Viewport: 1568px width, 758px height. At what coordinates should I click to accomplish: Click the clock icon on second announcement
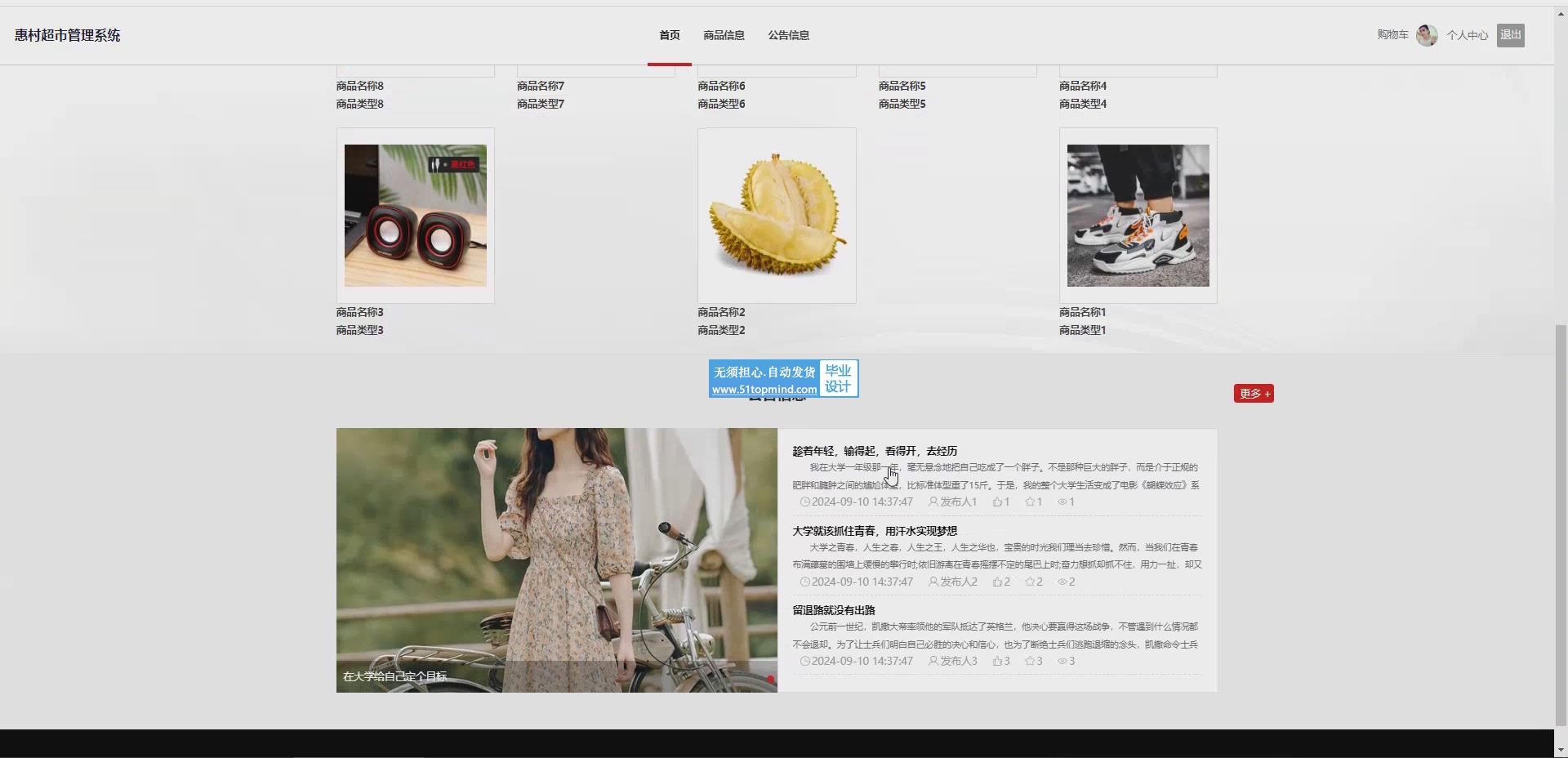point(804,582)
